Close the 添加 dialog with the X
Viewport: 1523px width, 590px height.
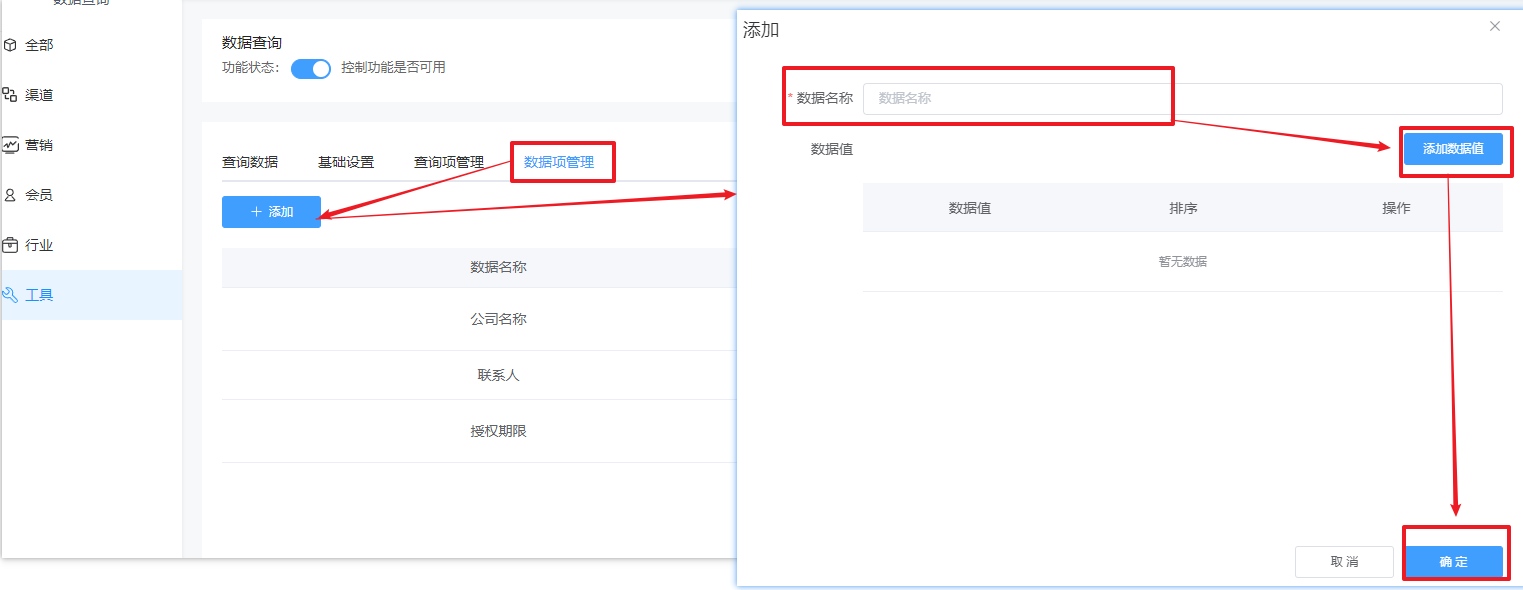1494,27
